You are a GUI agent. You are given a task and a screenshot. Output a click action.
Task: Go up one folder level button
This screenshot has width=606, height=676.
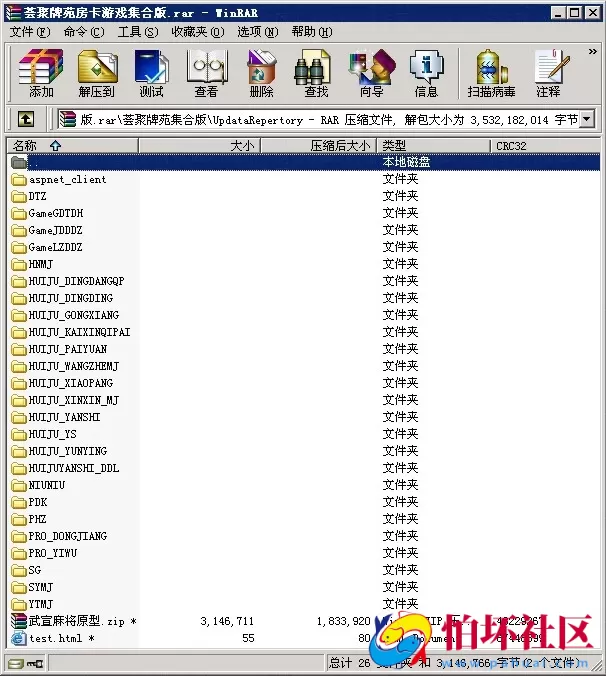click(25, 119)
